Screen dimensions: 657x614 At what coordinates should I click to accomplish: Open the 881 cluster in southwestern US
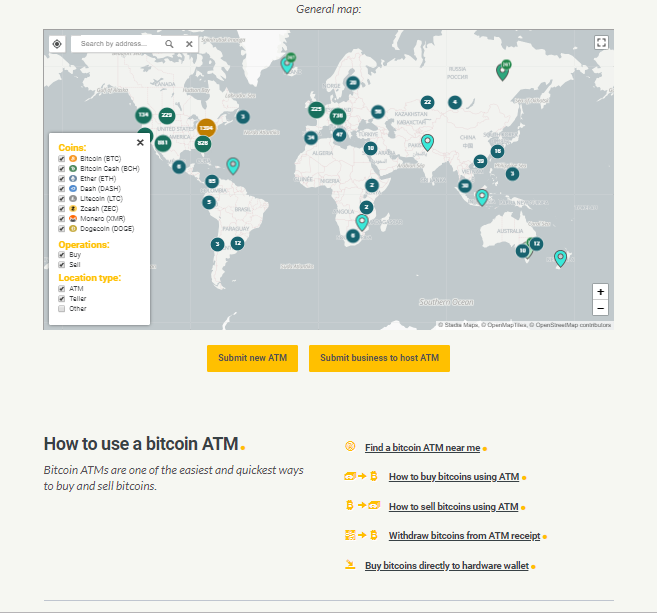pyautogui.click(x=163, y=143)
